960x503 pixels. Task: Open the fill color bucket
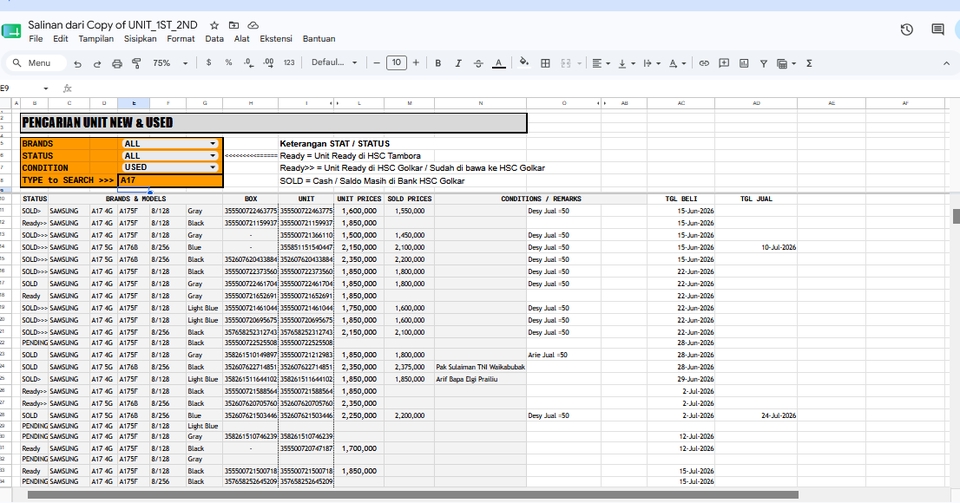524,62
